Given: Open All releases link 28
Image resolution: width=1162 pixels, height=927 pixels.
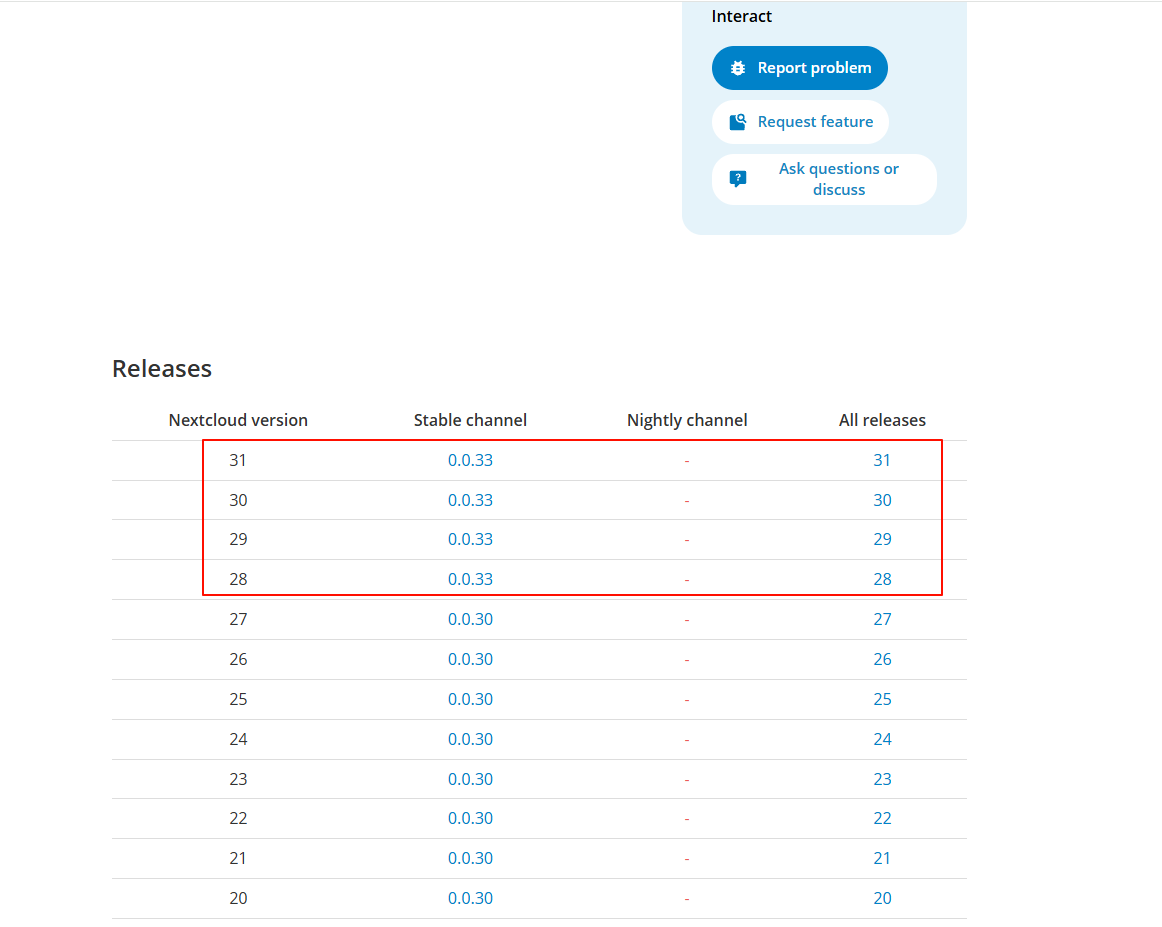Looking at the screenshot, I should (882, 579).
